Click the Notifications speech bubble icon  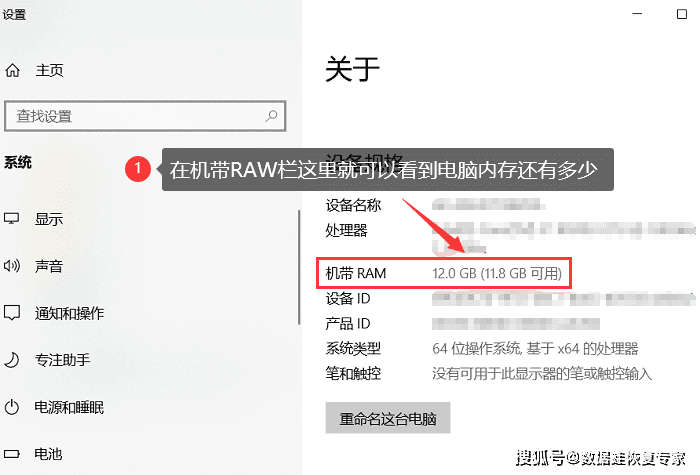(x=12, y=313)
